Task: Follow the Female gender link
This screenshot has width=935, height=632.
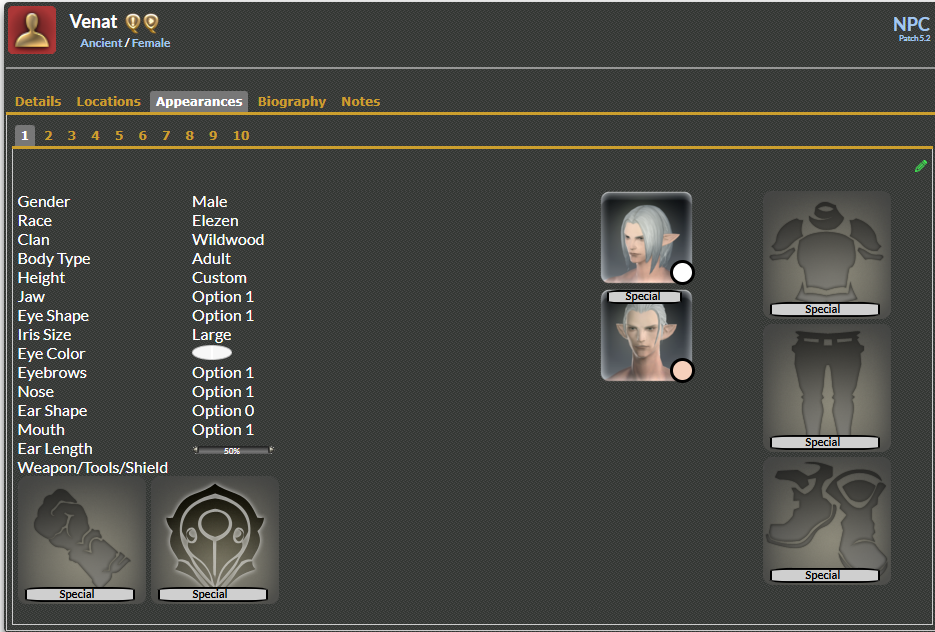Action: coord(151,43)
